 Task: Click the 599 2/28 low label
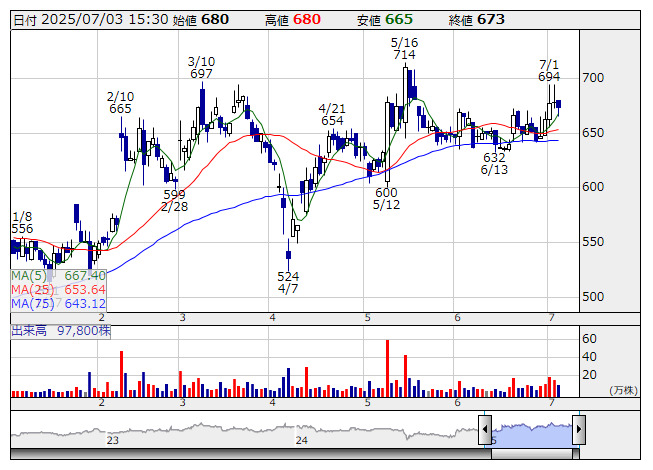174,201
